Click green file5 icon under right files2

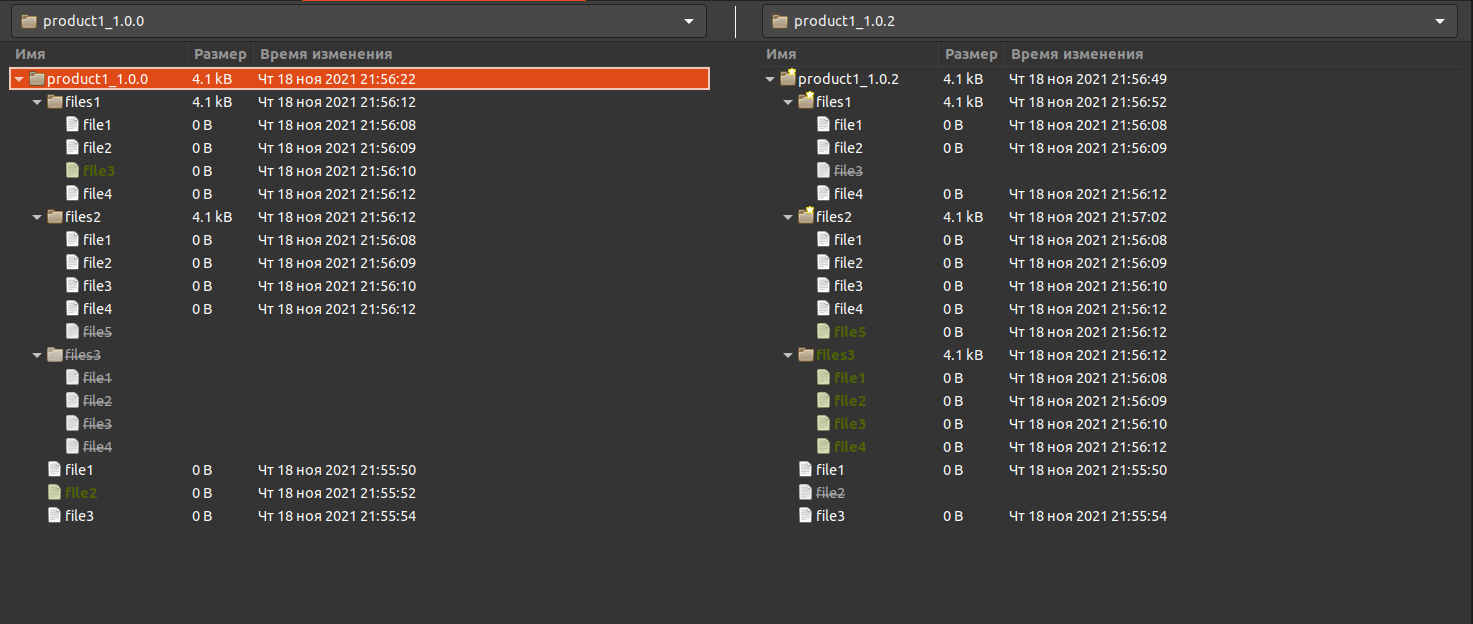point(823,332)
